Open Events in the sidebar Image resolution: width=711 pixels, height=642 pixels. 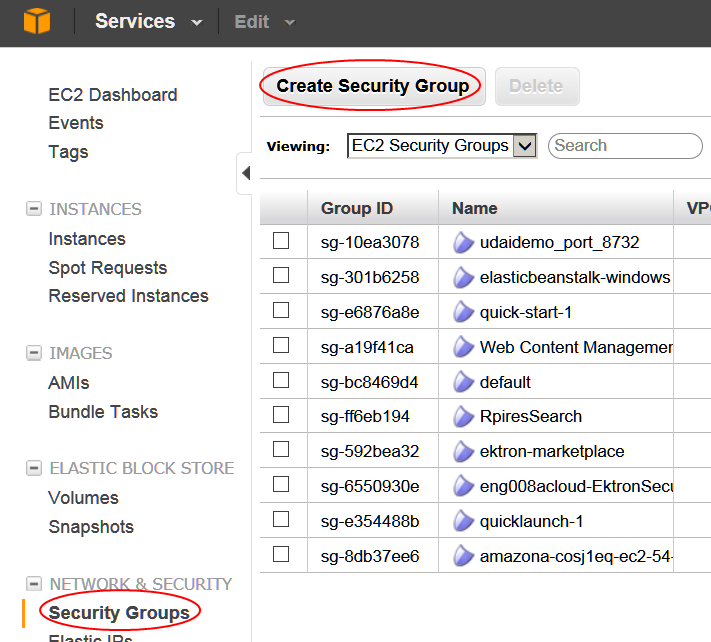click(76, 123)
